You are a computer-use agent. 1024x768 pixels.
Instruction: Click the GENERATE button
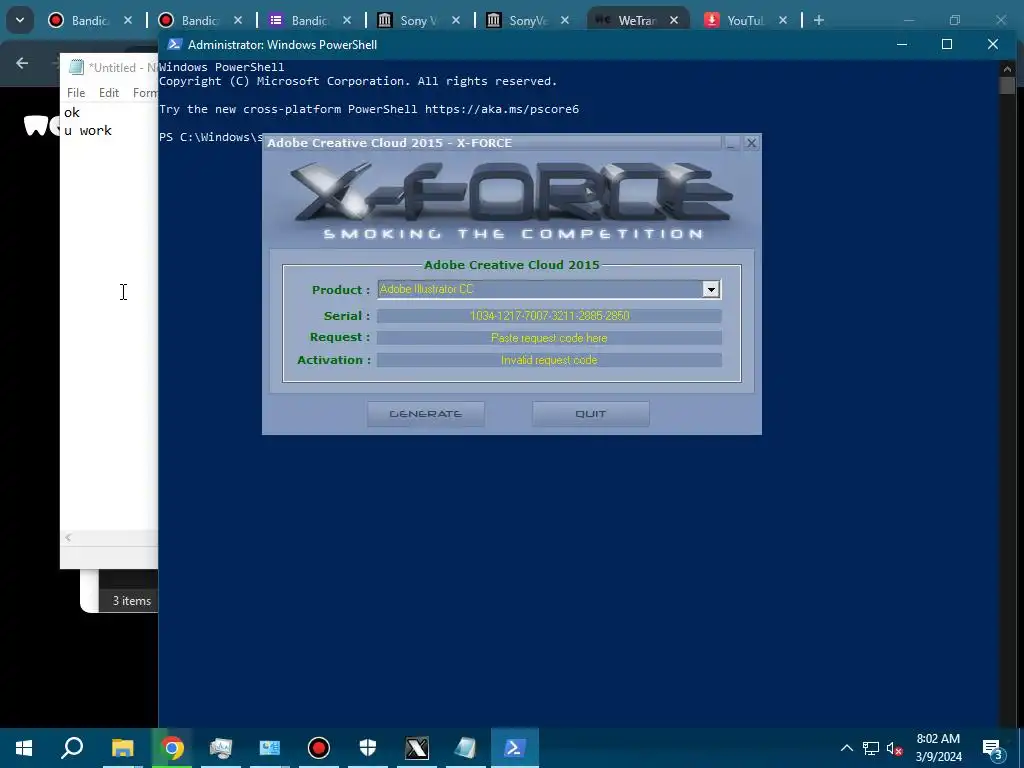(x=426, y=414)
